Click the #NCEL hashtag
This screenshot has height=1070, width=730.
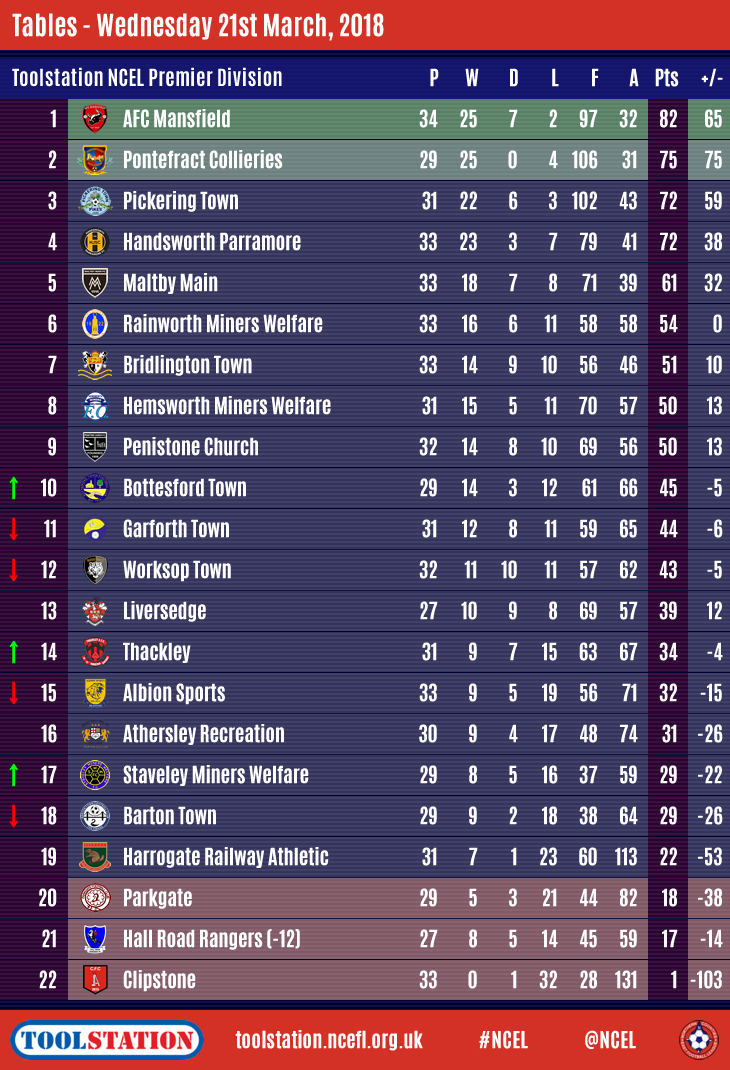[x=504, y=1040]
